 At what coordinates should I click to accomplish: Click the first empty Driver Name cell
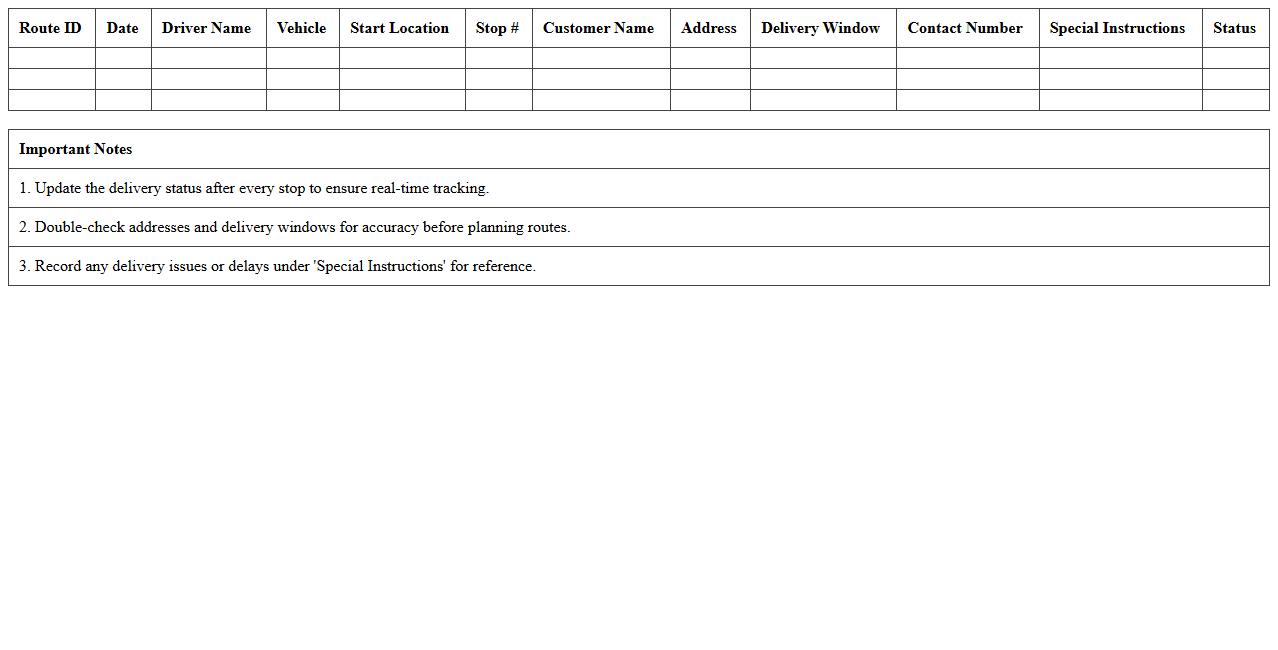click(206, 58)
